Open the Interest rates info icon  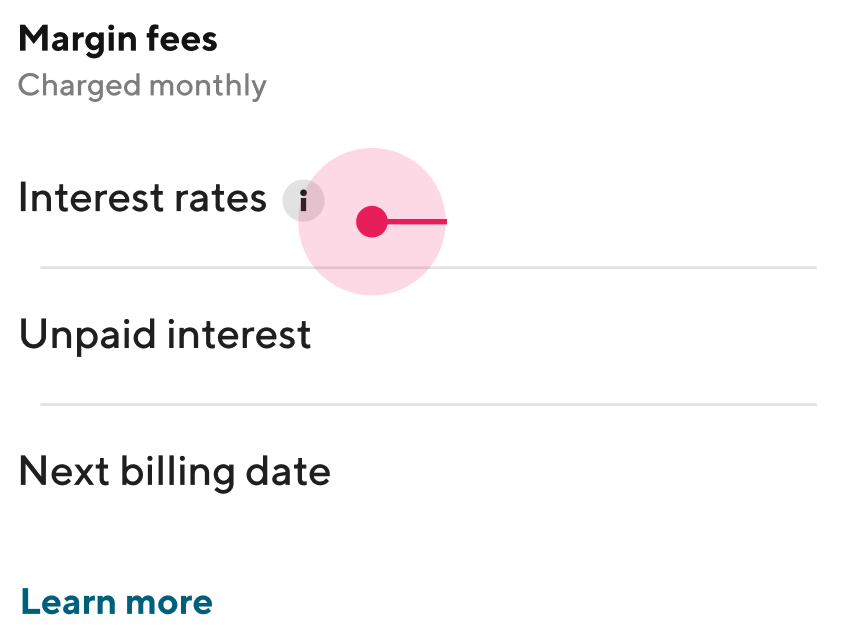[303, 200]
